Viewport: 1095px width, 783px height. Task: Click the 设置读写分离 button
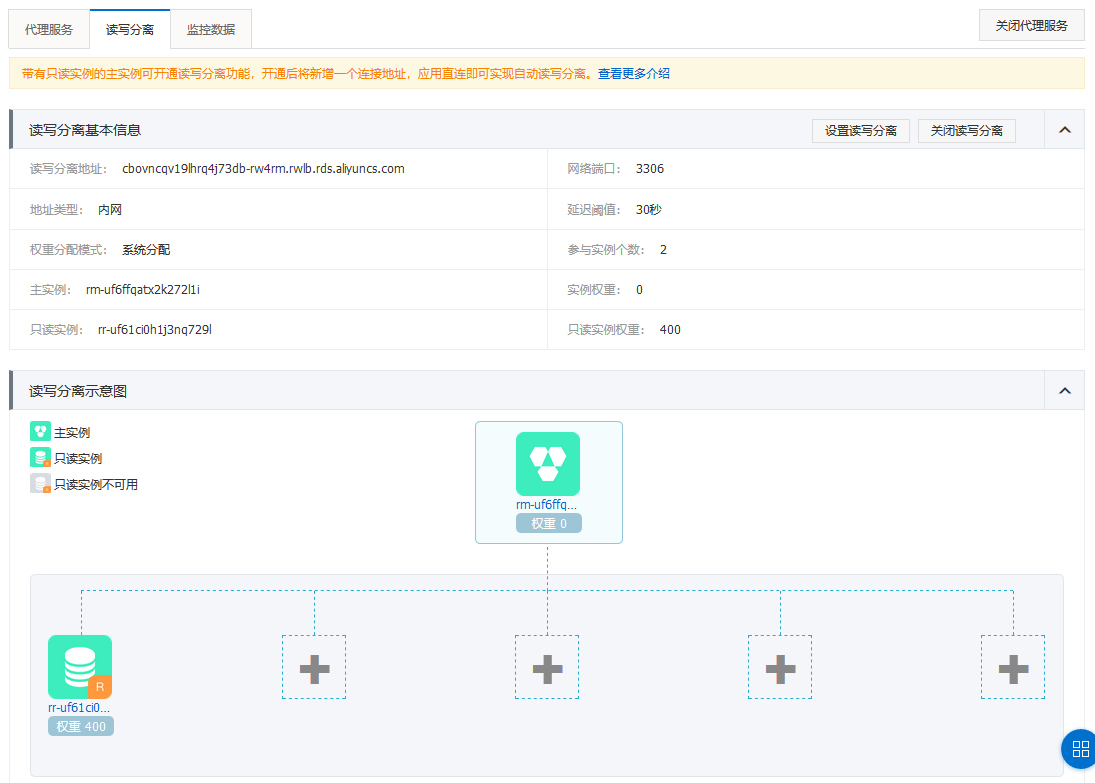860,131
